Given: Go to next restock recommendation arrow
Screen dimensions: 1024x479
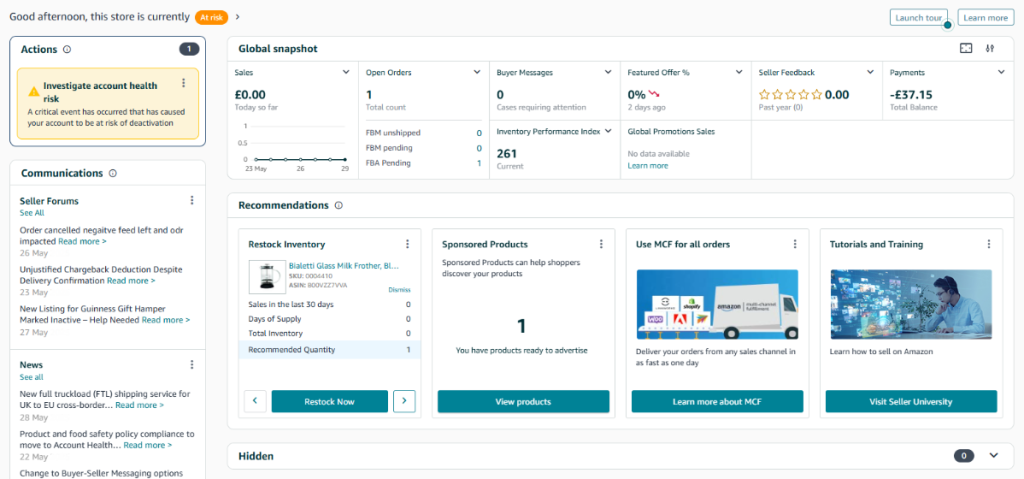Looking at the screenshot, I should pos(404,401).
